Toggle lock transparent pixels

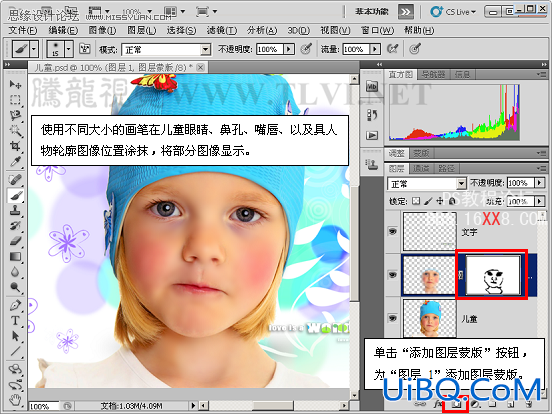tap(416, 201)
